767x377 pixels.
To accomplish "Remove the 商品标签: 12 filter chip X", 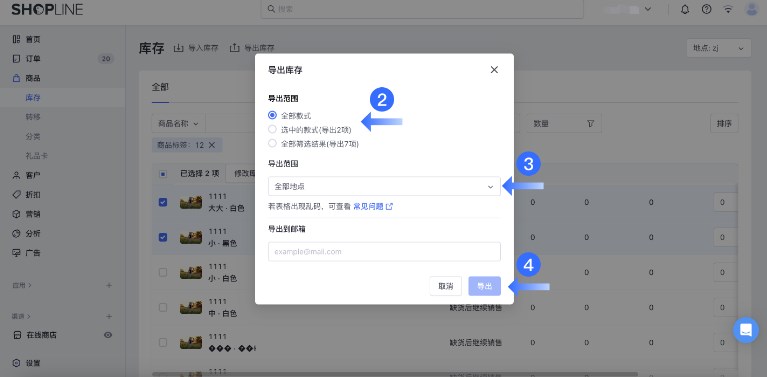I will tap(212, 145).
